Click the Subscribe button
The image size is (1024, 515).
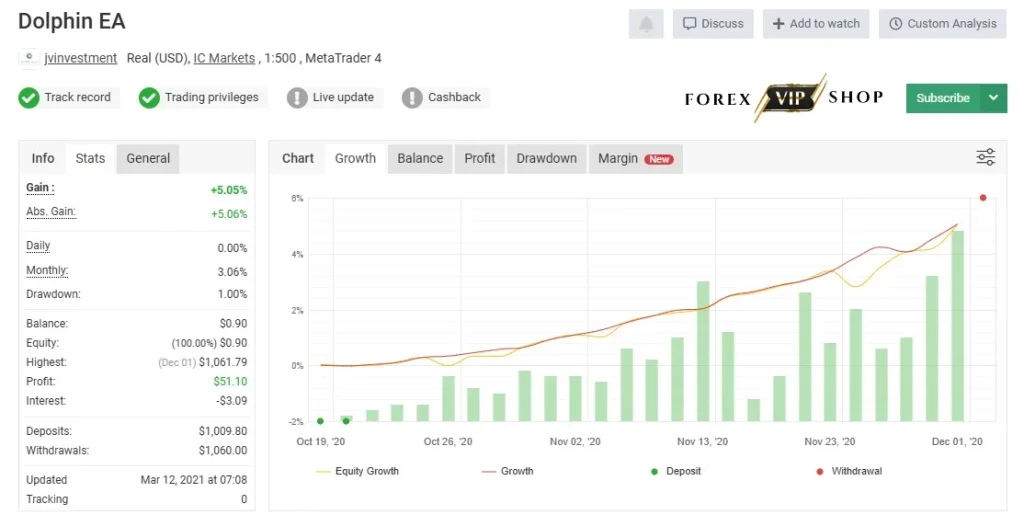coord(942,98)
